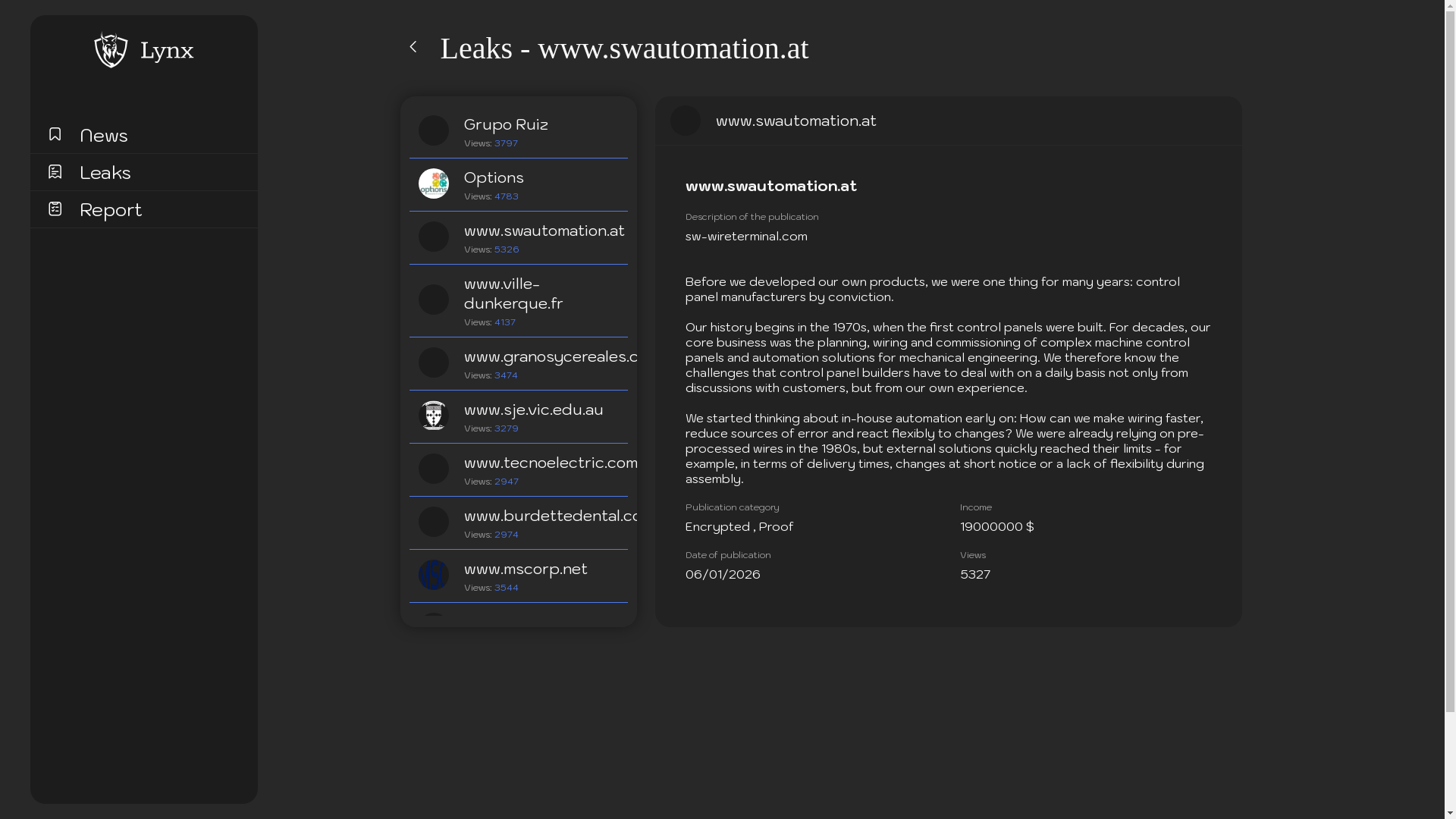Click the Grupo Ruiz avatar circle
The width and height of the screenshot is (1456, 819).
(x=434, y=130)
